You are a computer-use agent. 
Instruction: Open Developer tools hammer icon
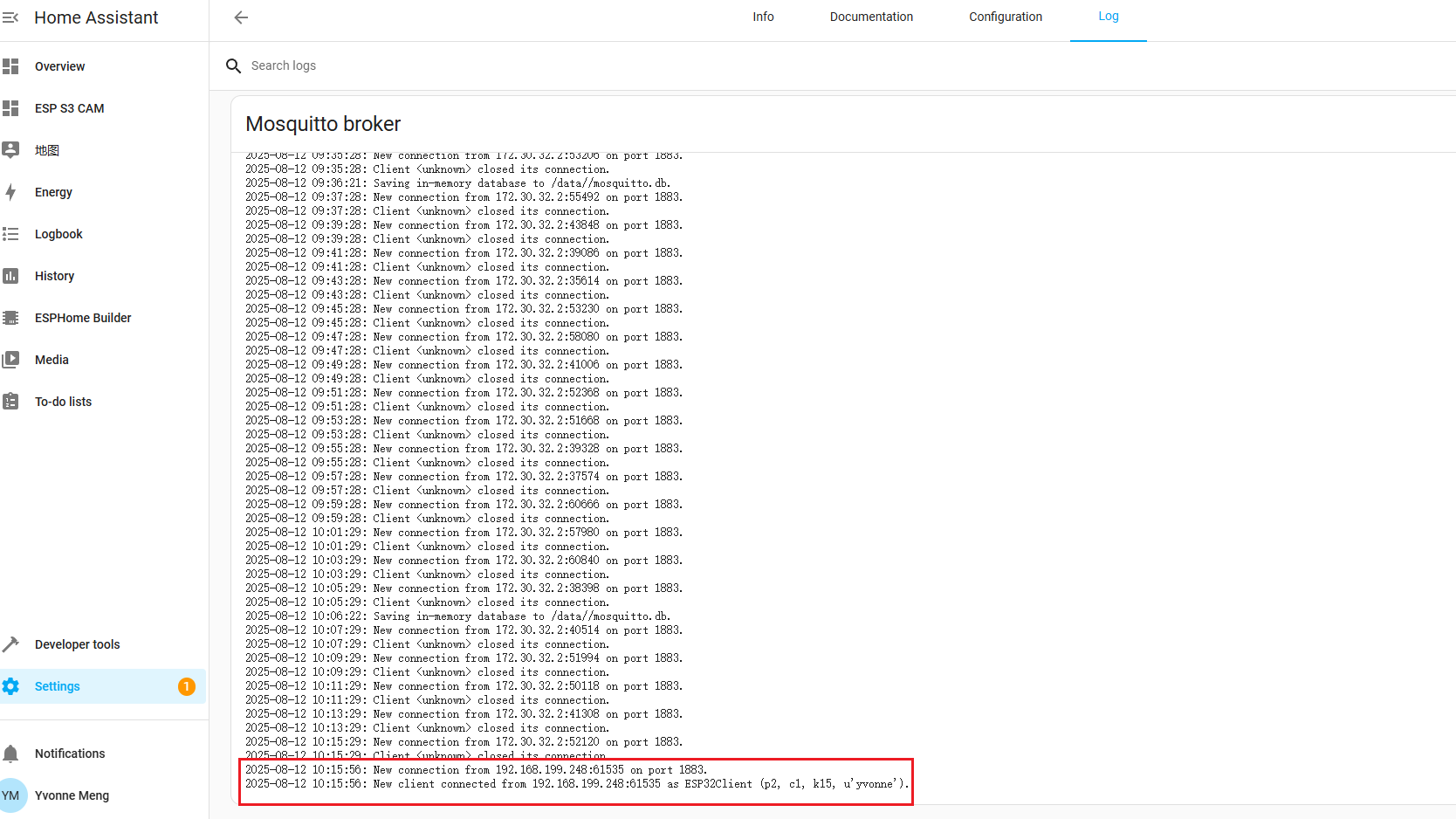coord(10,644)
